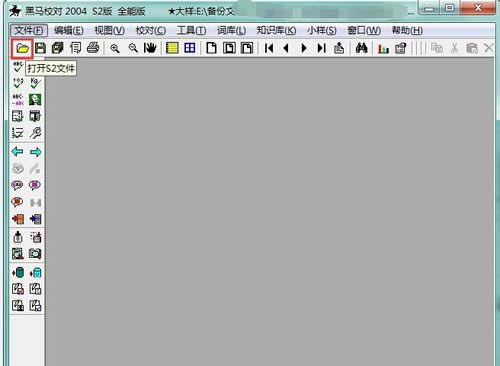500x366 pixels.
Task: Click the right purple speech bubble icon
Action: [35, 185]
